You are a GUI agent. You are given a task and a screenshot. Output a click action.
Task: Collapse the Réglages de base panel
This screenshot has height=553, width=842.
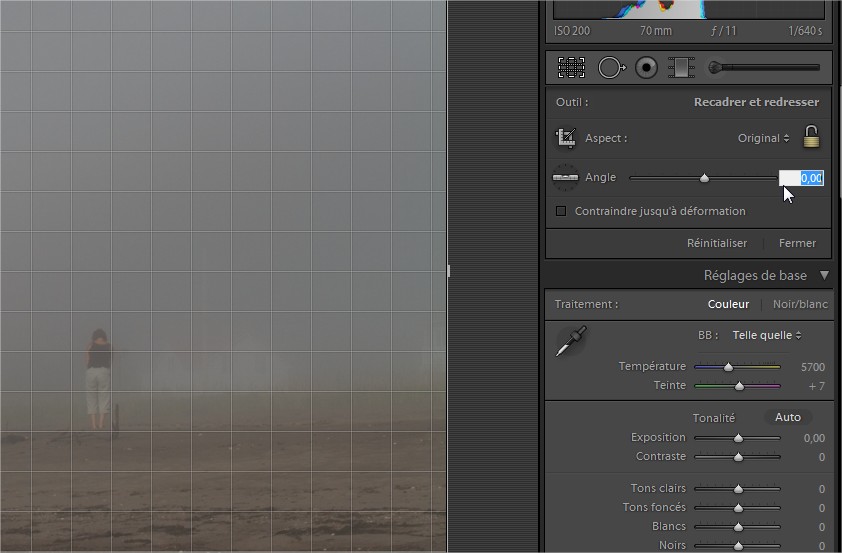click(824, 275)
